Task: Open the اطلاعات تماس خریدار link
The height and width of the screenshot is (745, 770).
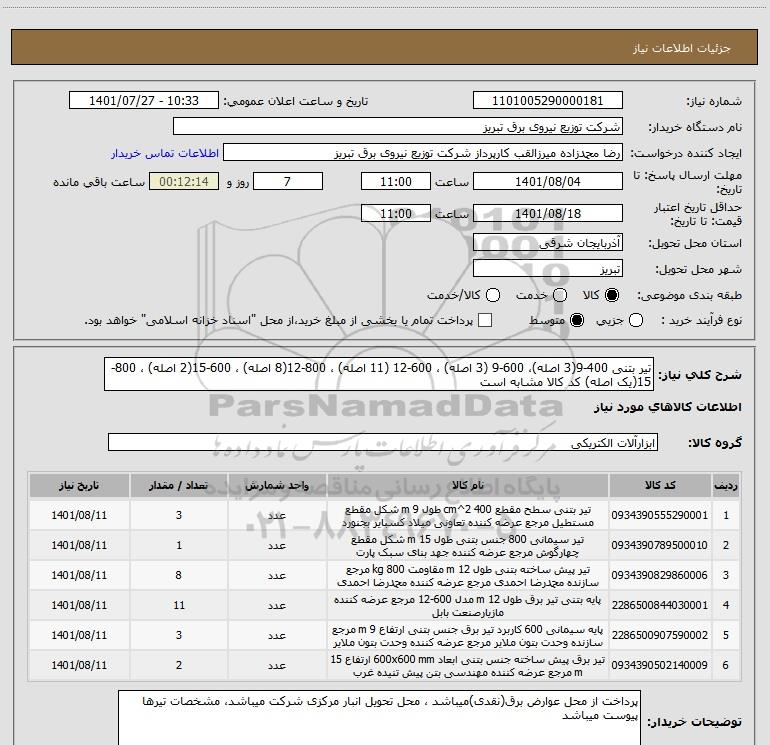Action: pyautogui.click(x=165, y=153)
